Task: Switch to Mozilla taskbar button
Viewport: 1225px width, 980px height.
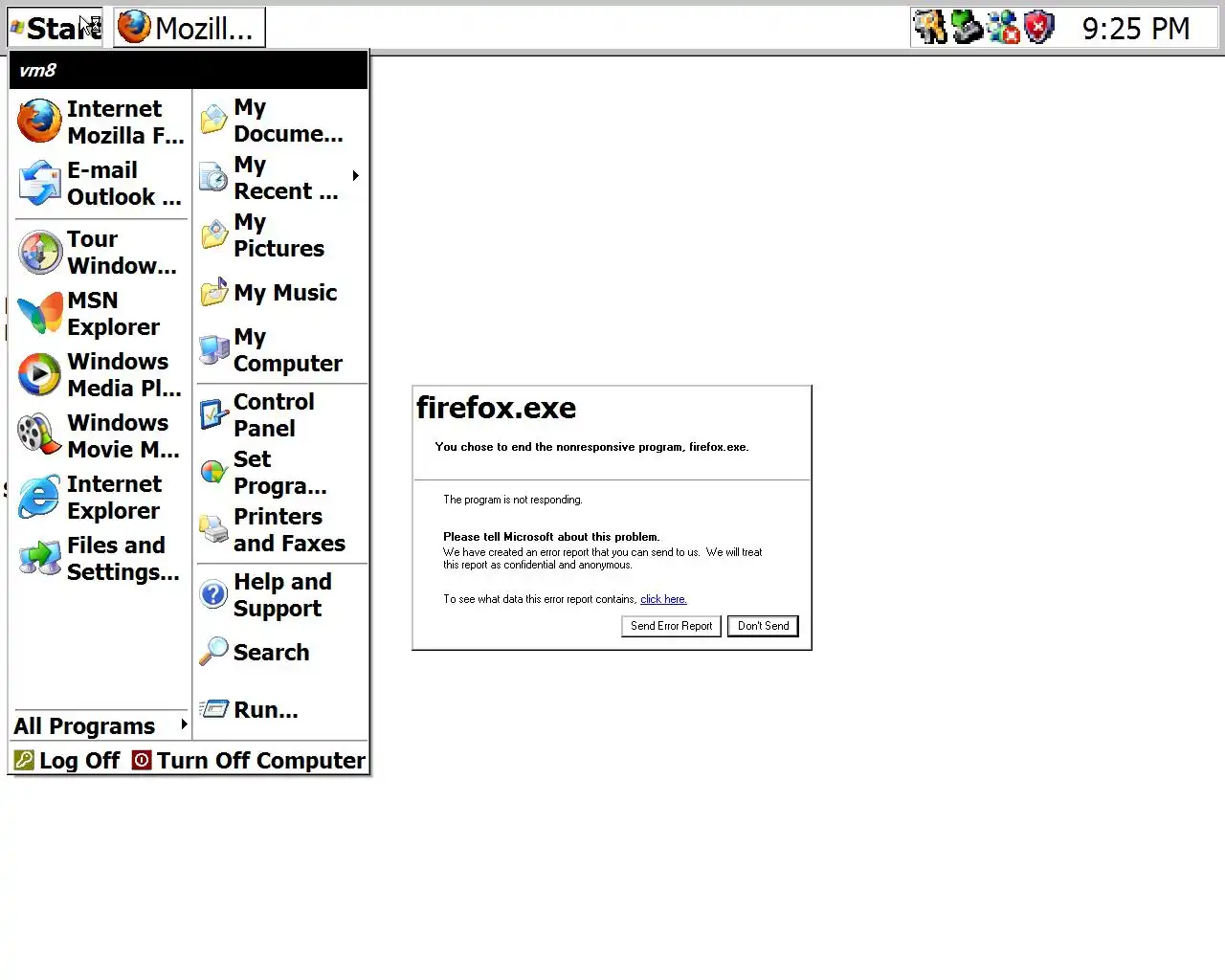Action: click(x=189, y=28)
